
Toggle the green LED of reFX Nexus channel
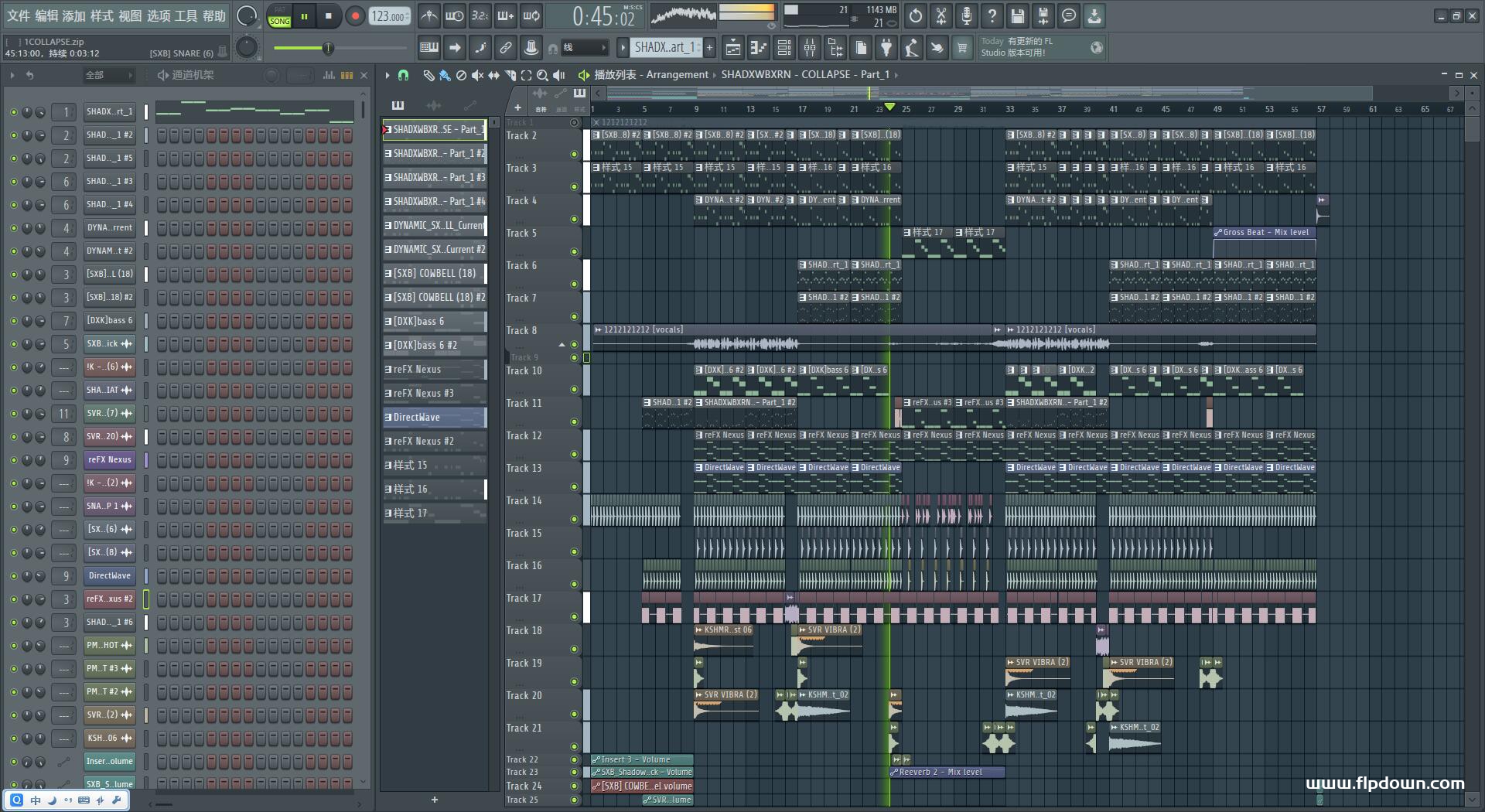(13, 460)
